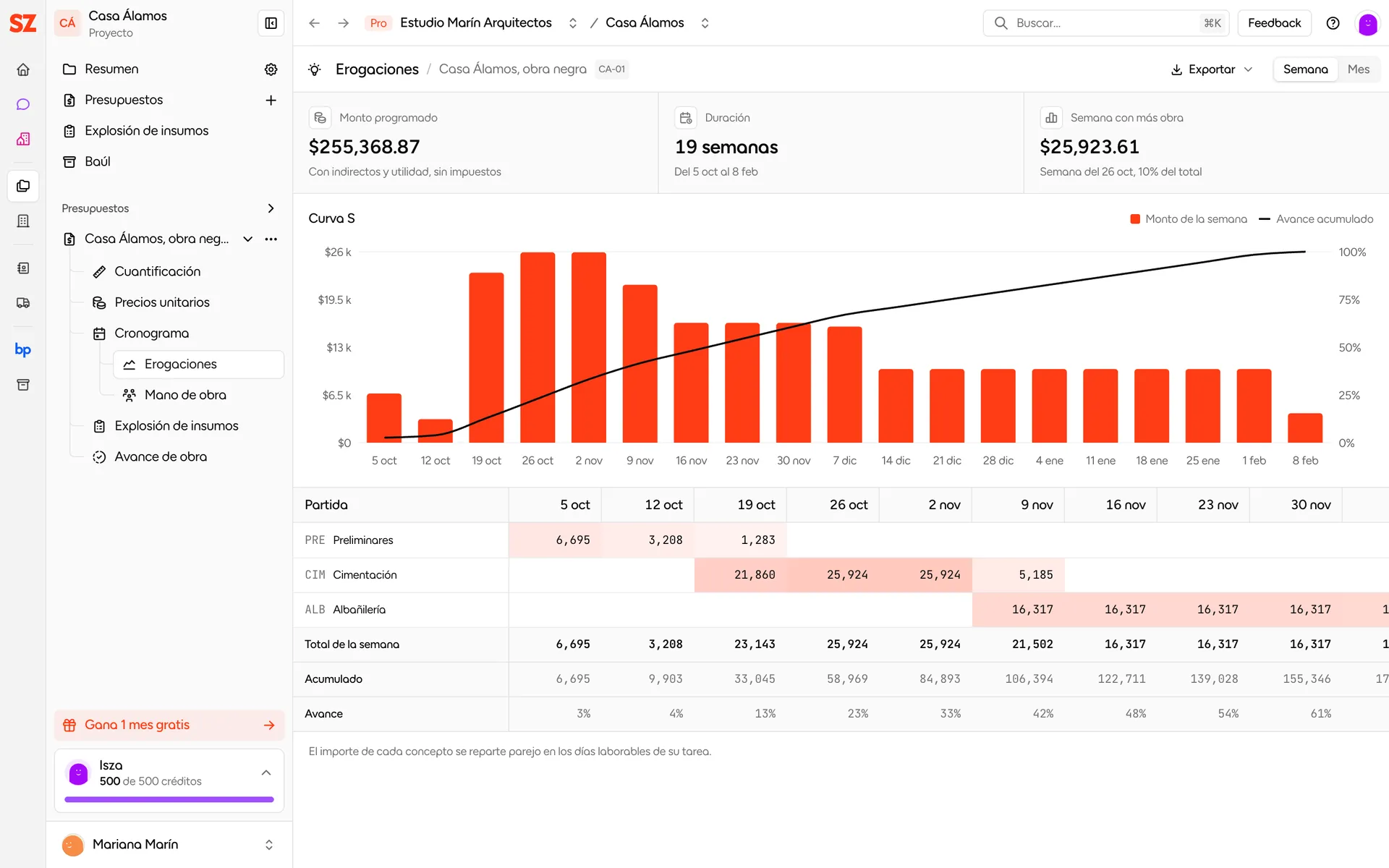This screenshot has width=1389, height=868.
Task: Open the chat bubble icon in left rail
Action: pos(23,104)
